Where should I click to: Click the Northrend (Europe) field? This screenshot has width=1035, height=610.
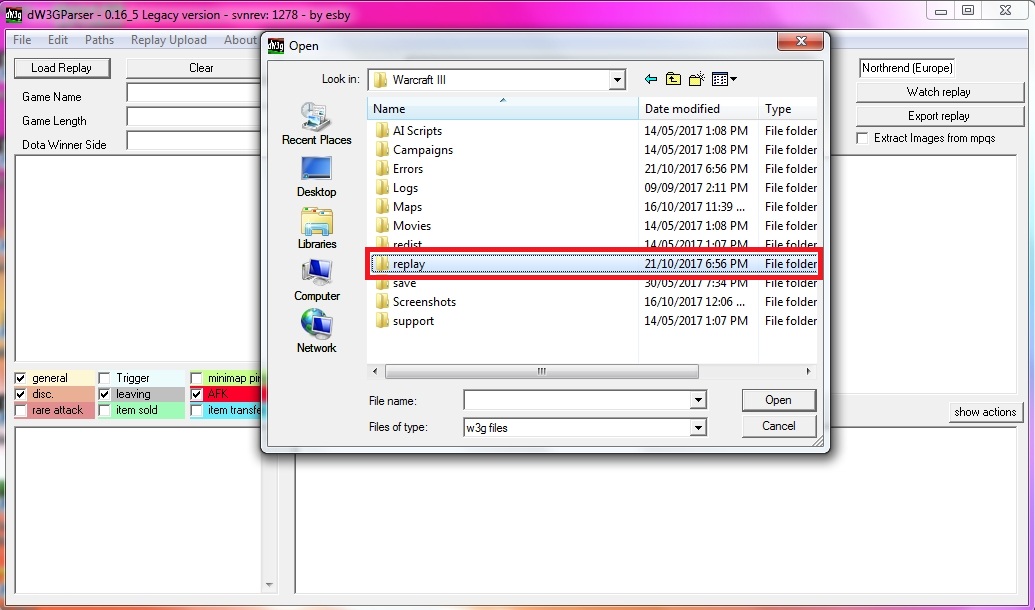[906, 68]
